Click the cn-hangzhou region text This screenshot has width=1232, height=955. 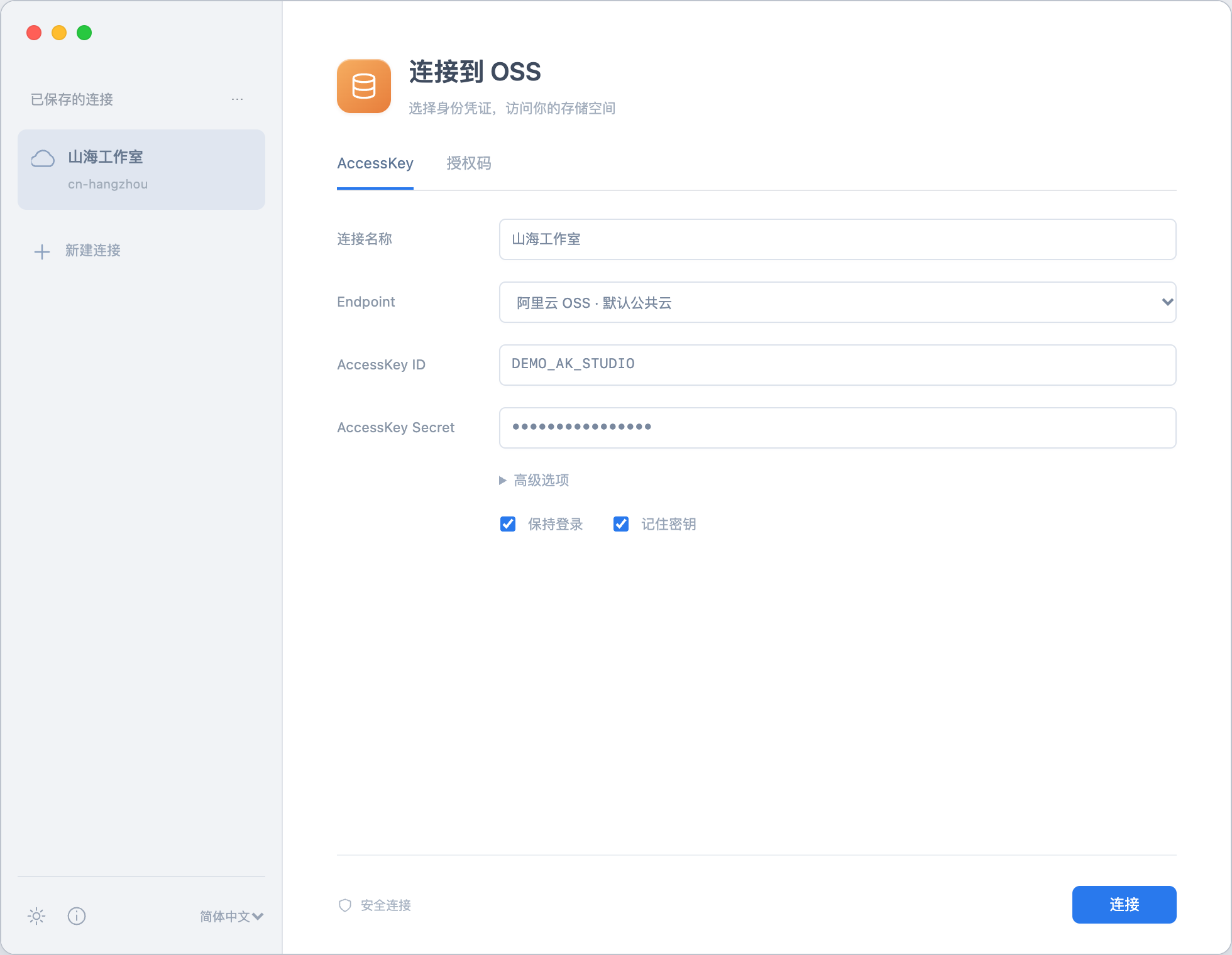pyautogui.click(x=108, y=184)
